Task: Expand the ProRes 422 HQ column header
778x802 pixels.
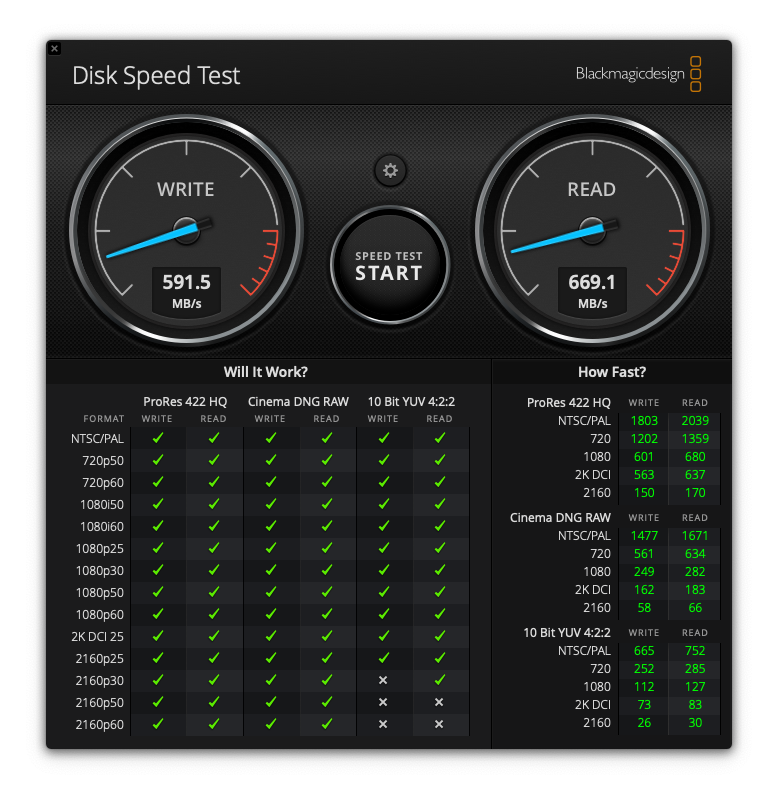Action: click(x=185, y=401)
